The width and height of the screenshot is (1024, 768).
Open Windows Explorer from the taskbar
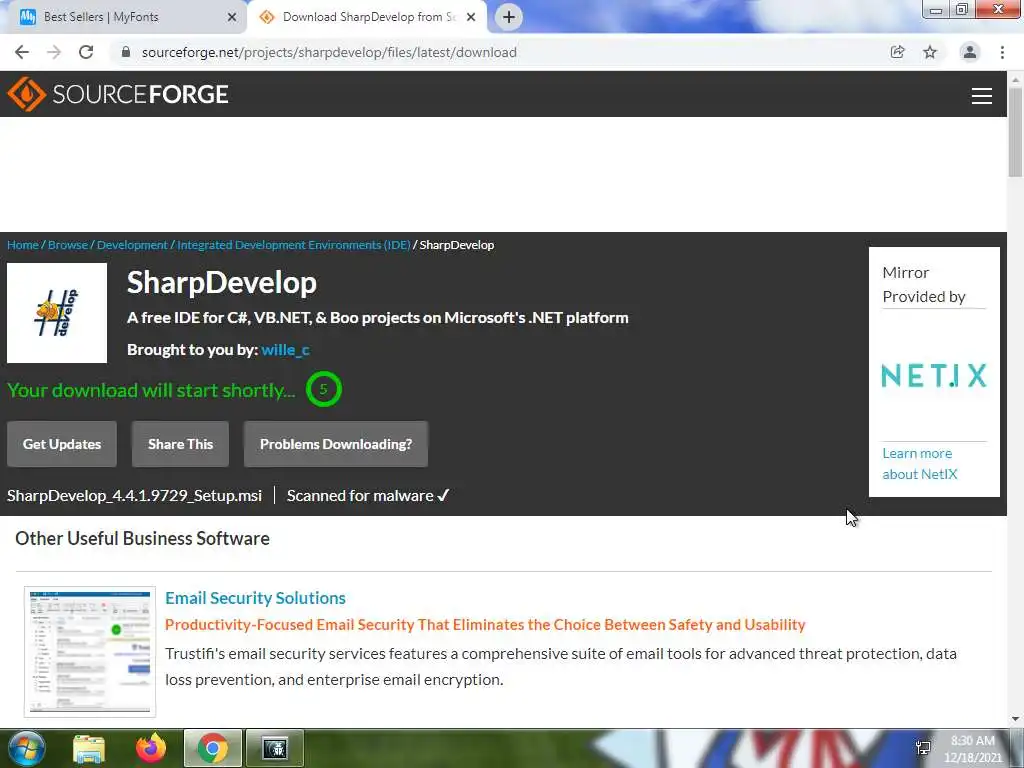coord(89,749)
